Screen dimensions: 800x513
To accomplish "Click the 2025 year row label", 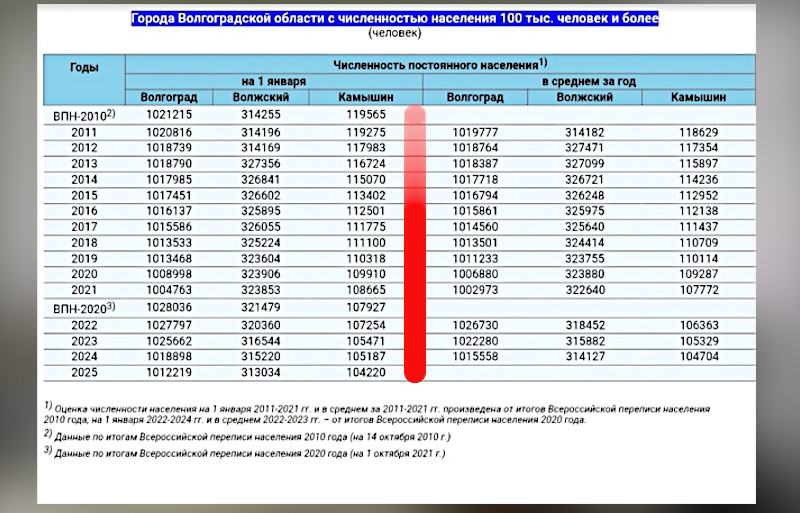I will point(84,372).
